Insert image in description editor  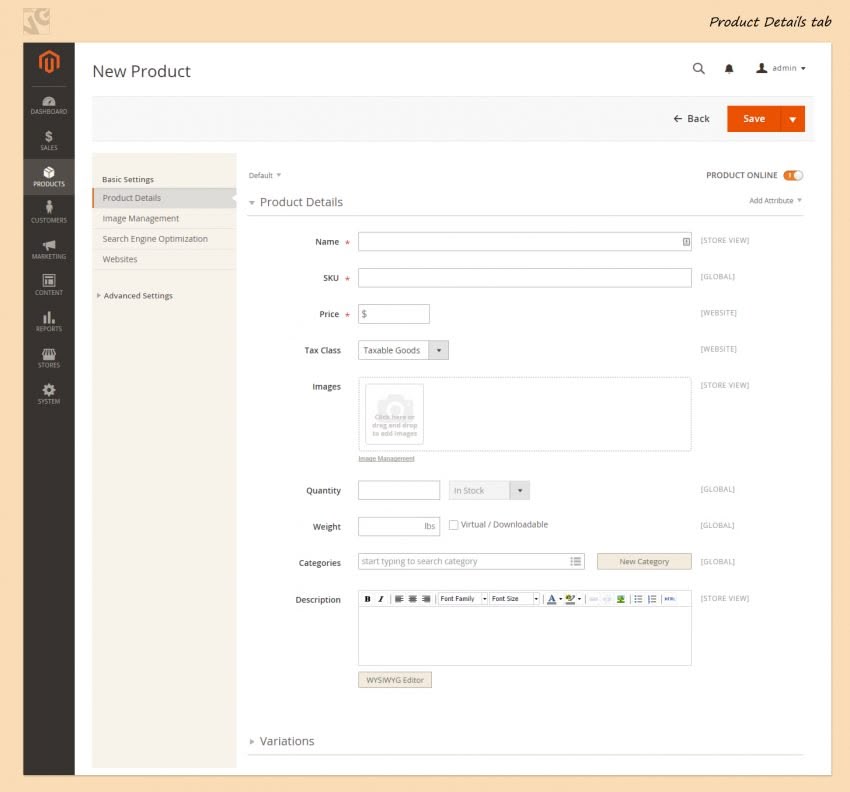[621, 599]
